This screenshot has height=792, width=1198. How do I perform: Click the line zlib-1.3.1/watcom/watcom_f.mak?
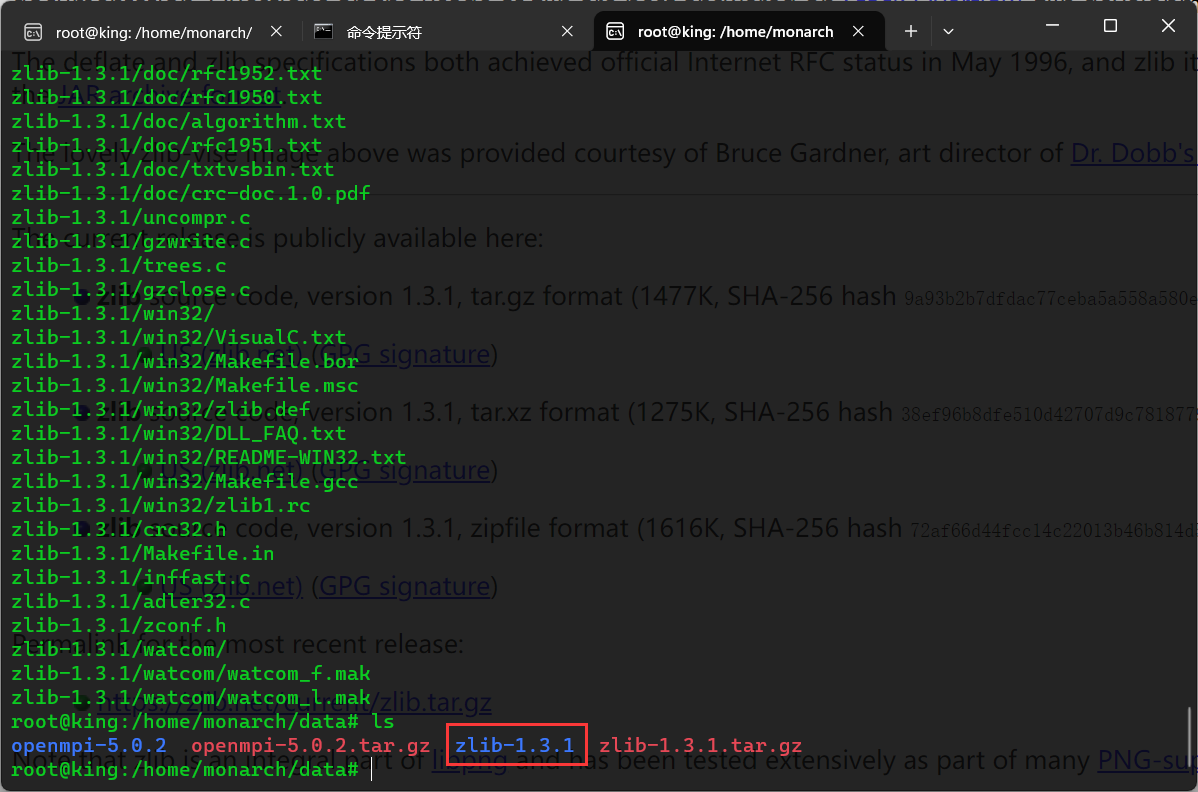coord(190,674)
